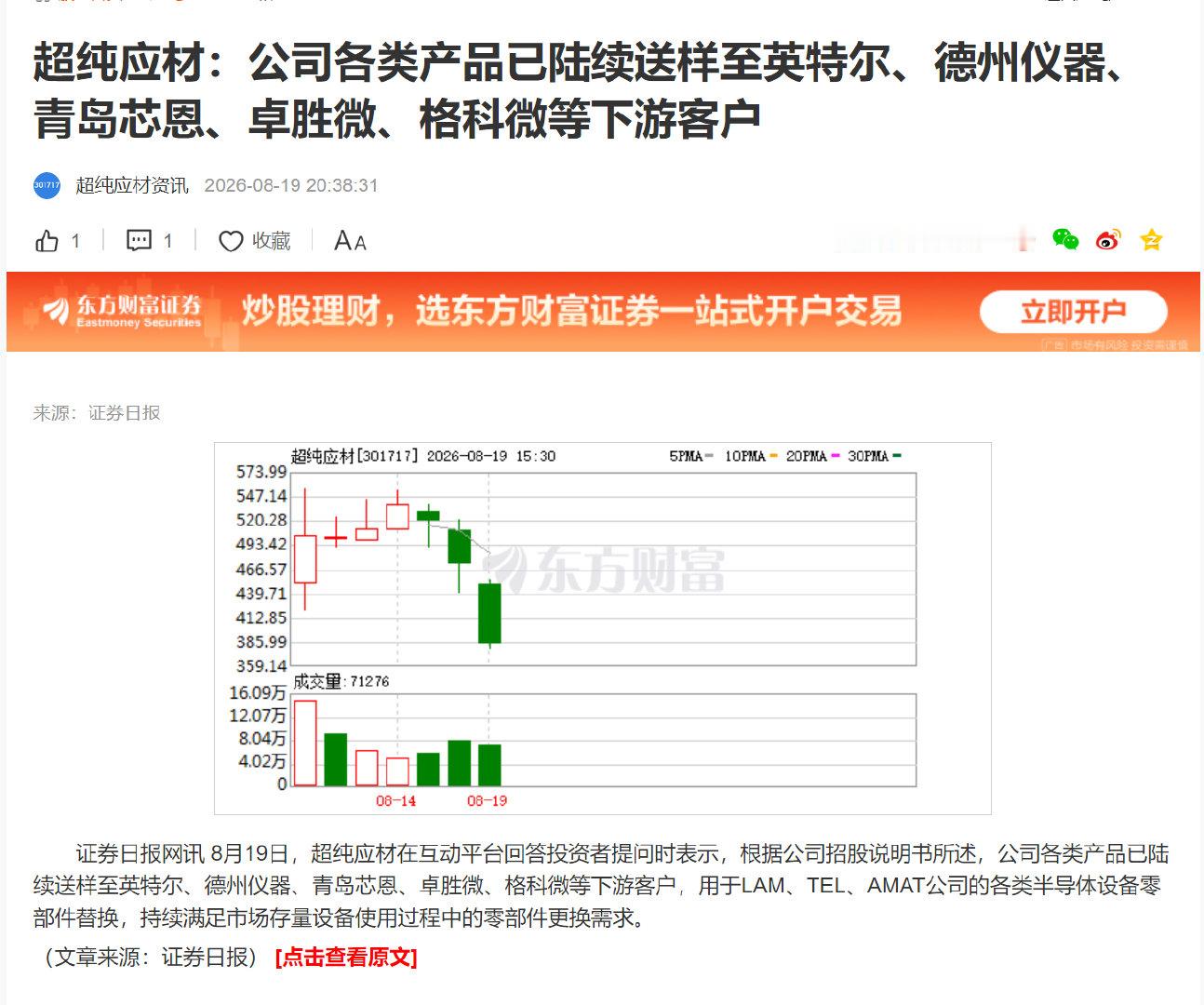The height and width of the screenshot is (1005, 1204).
Task: Open comments via speech bubble icon
Action: [139, 241]
